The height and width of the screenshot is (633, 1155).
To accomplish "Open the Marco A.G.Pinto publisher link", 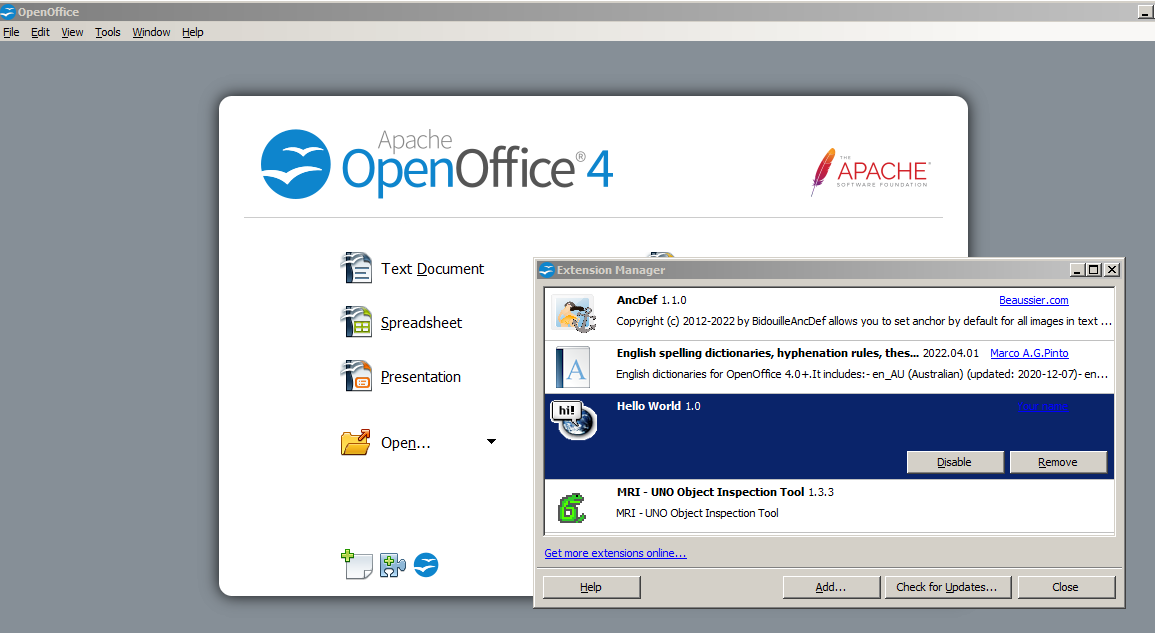I will pyautogui.click(x=1029, y=353).
